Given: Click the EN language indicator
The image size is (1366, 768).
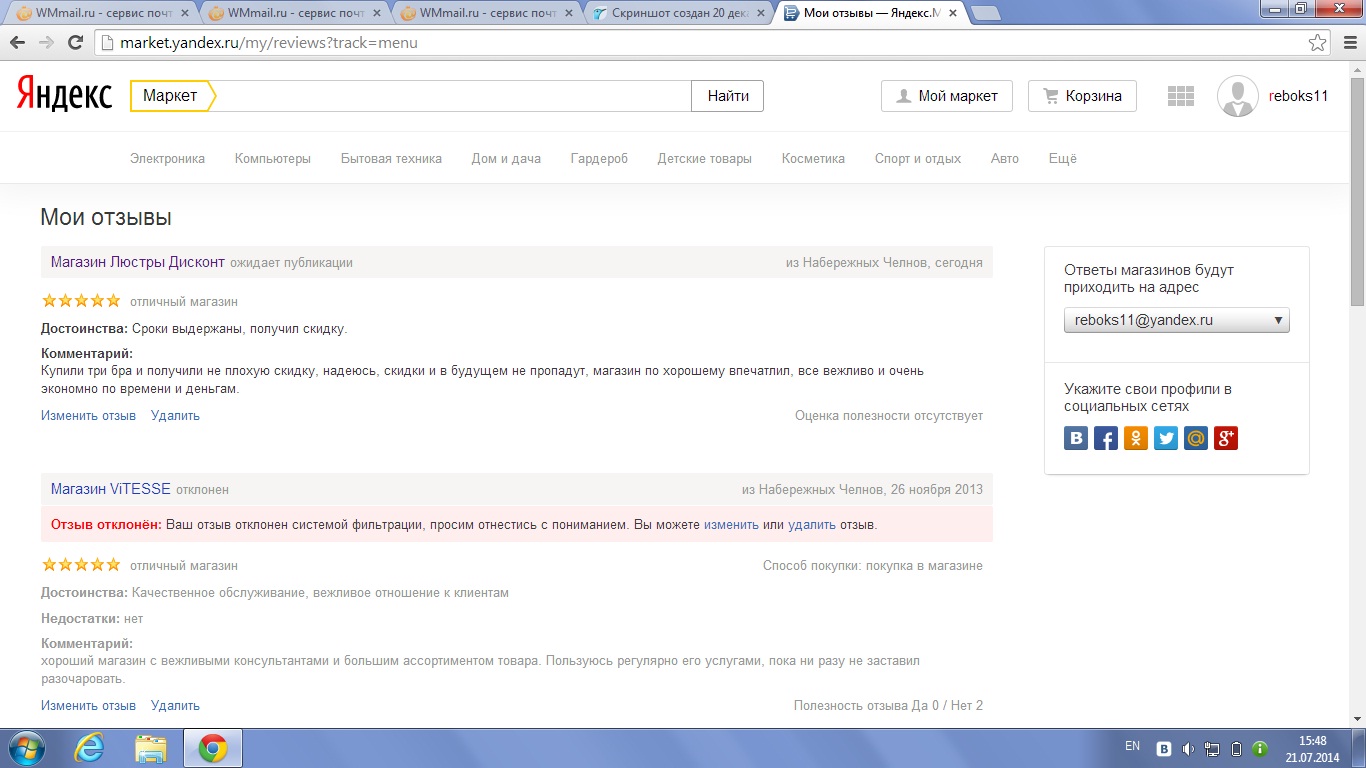Looking at the screenshot, I should 1132,746.
